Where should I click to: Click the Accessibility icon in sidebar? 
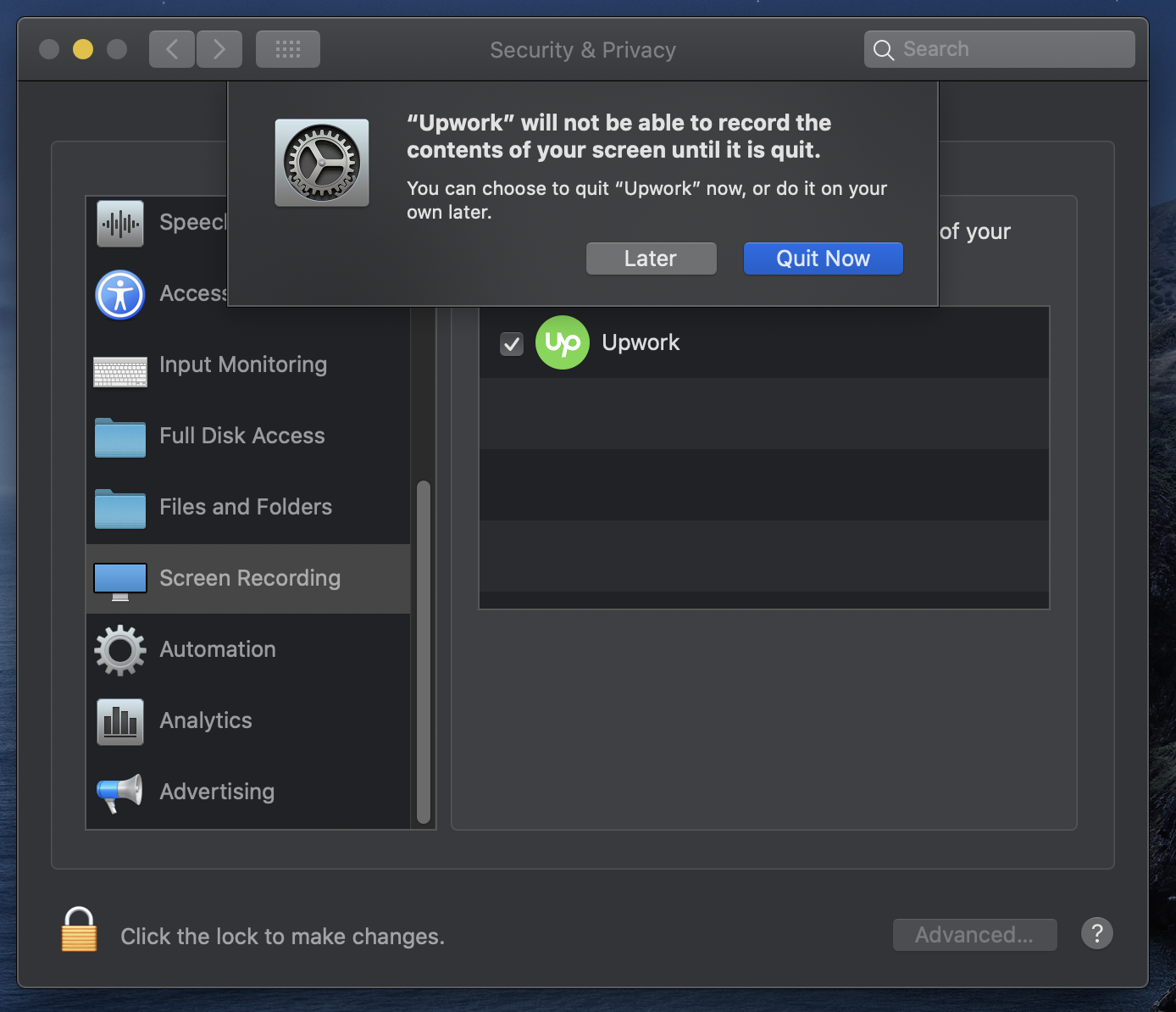pos(120,295)
